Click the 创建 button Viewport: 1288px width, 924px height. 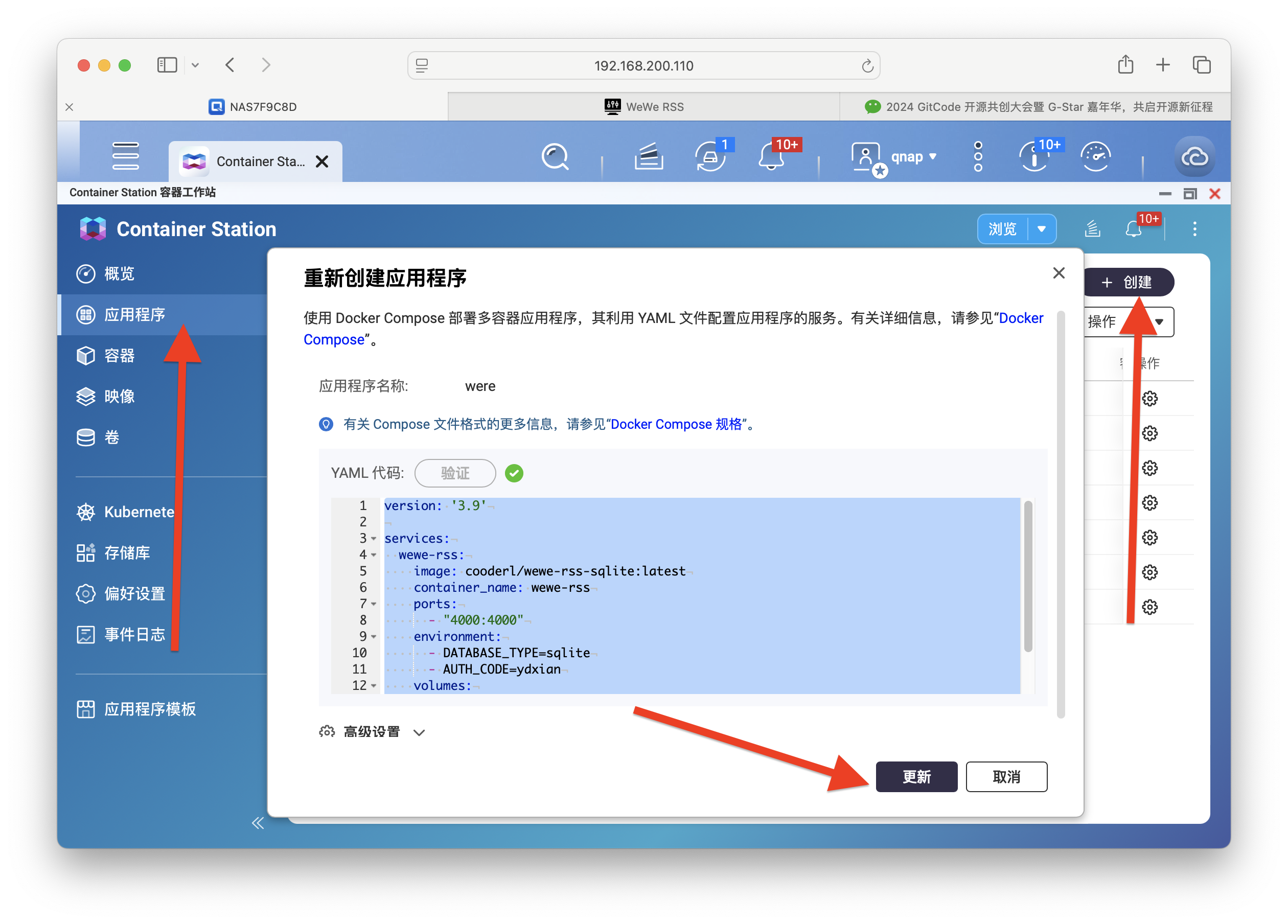tap(1128, 282)
